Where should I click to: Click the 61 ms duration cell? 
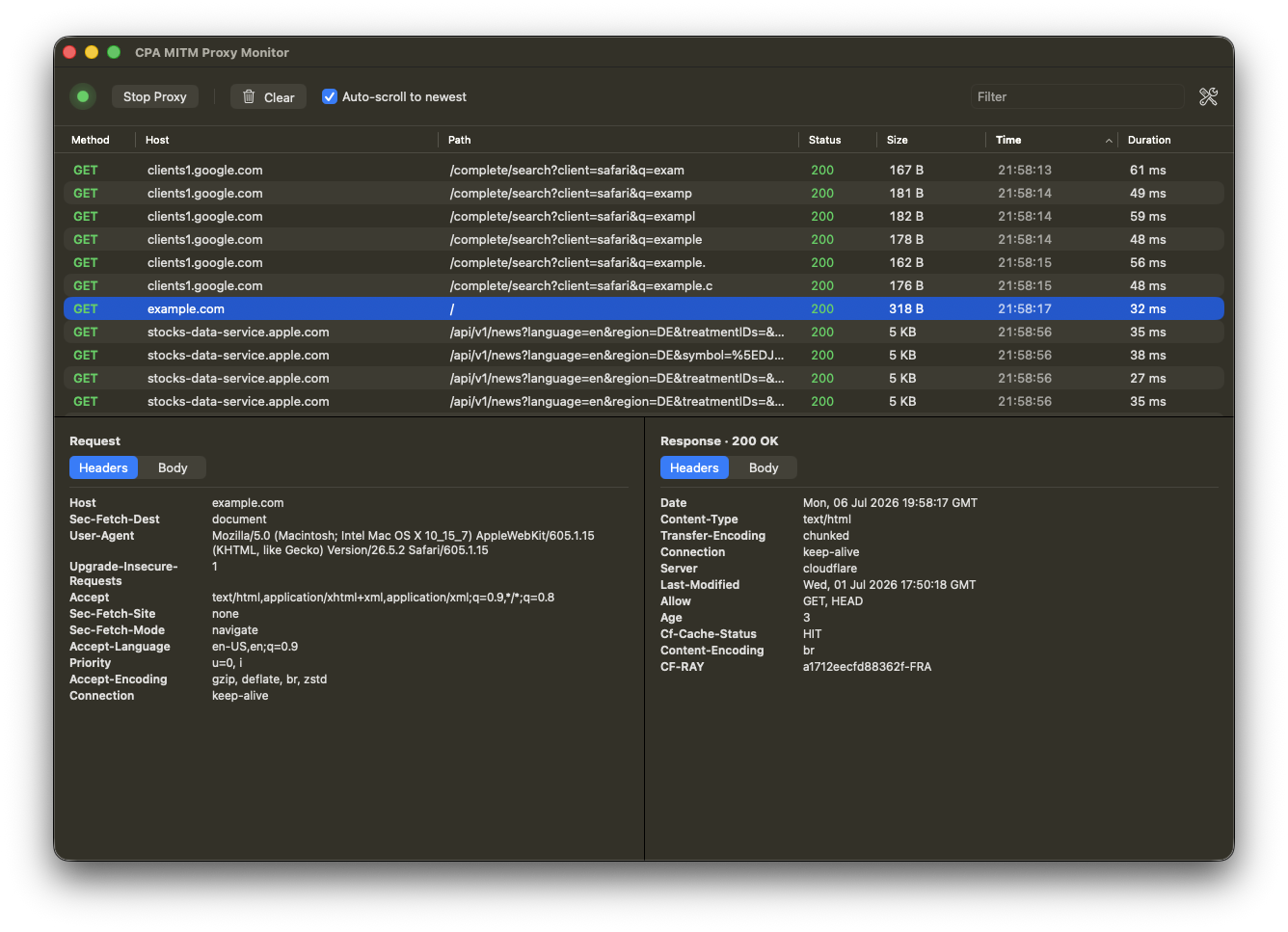pos(1148,170)
